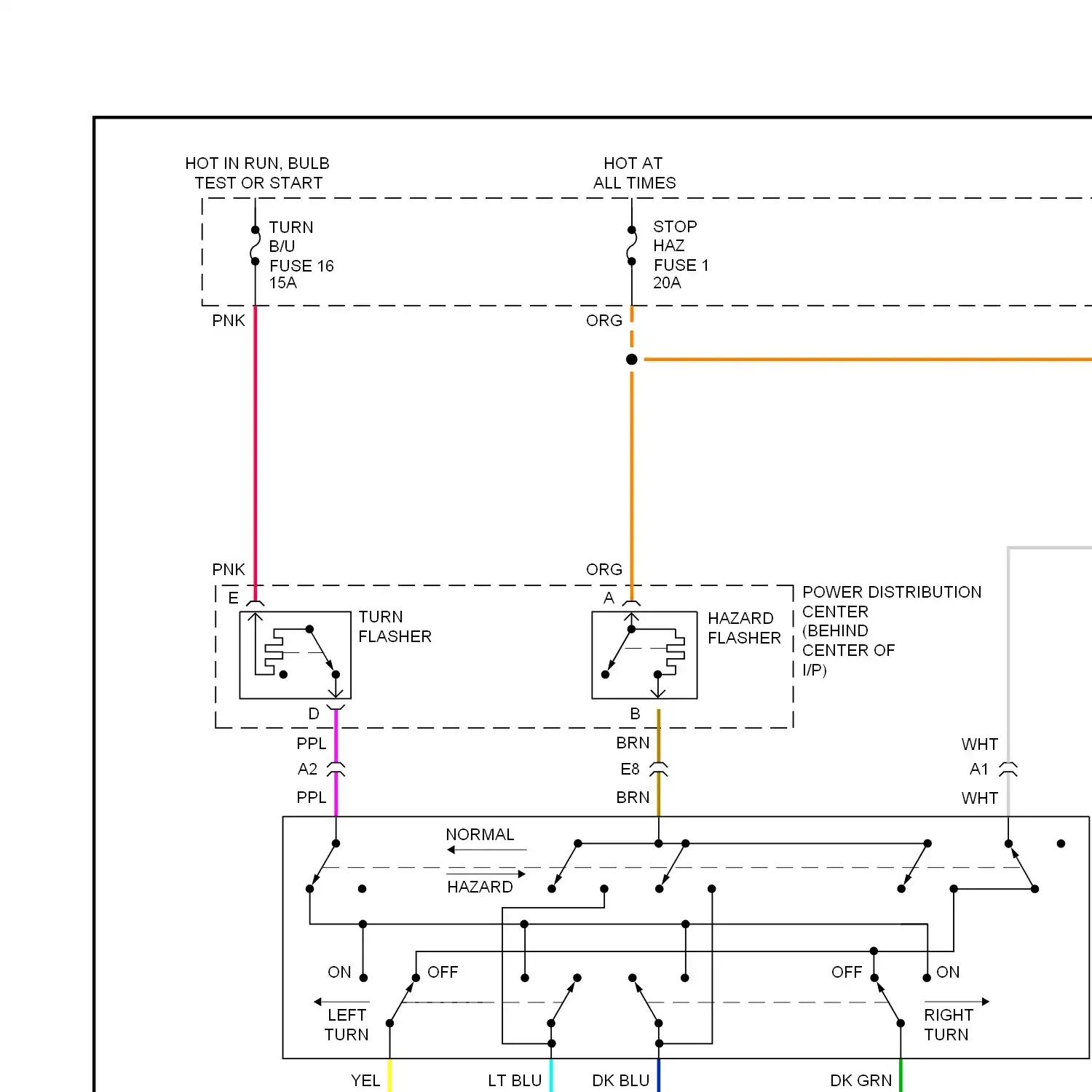Select the TURN B/U FUSE 16 15A text
This screenshot has width=1092, height=1092.
point(301,255)
